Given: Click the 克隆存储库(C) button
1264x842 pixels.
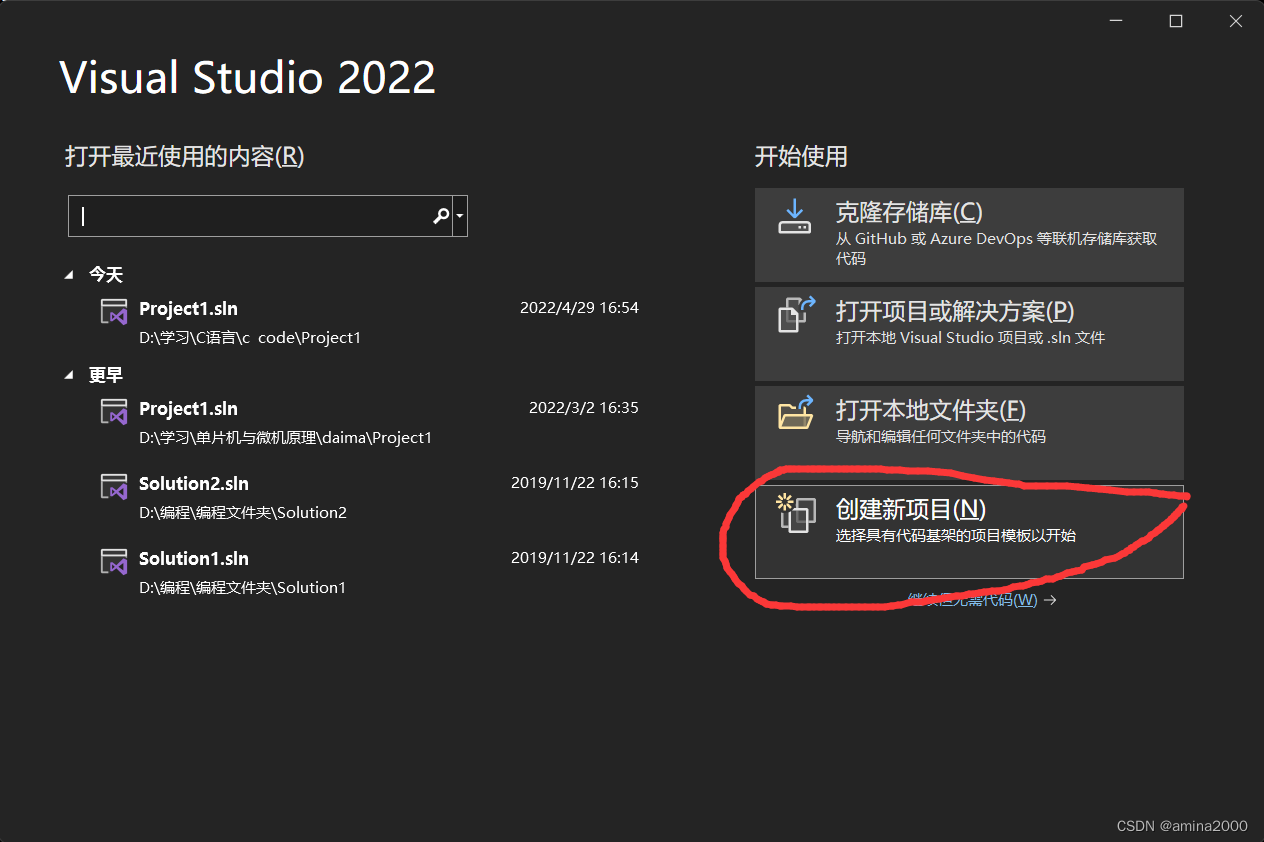Looking at the screenshot, I should [x=969, y=235].
